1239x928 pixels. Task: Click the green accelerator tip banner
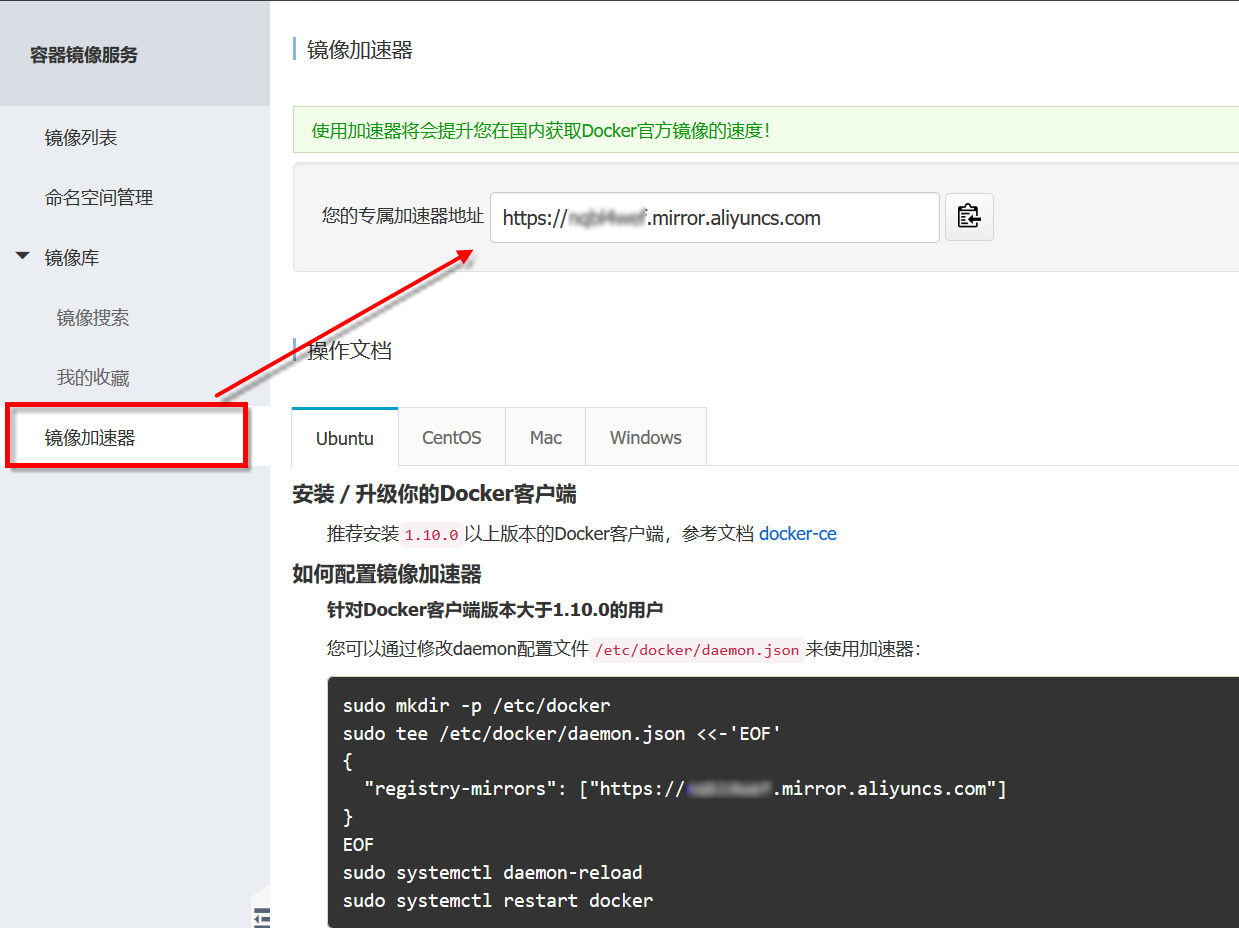pos(765,130)
